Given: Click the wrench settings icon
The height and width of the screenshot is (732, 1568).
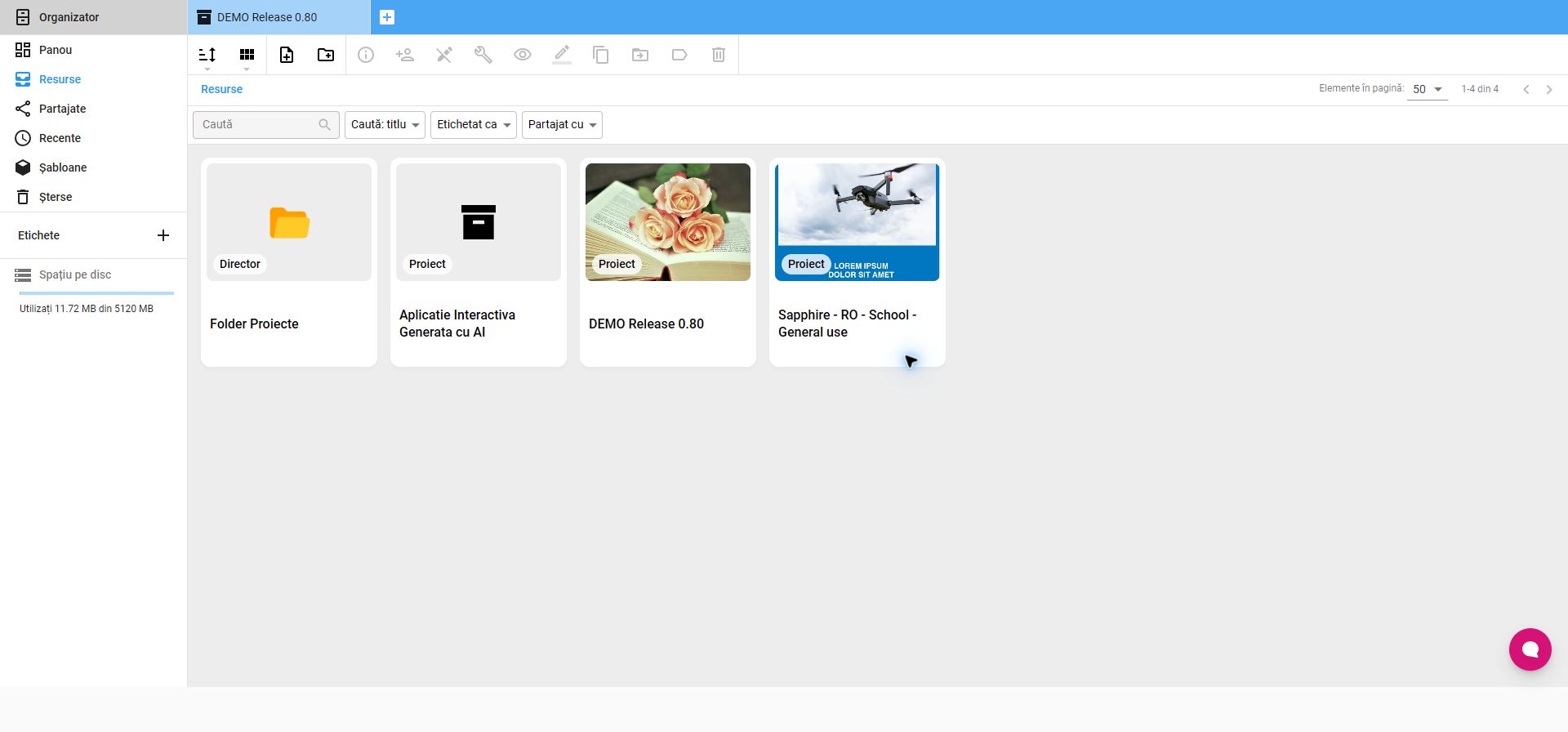Looking at the screenshot, I should coord(483,55).
